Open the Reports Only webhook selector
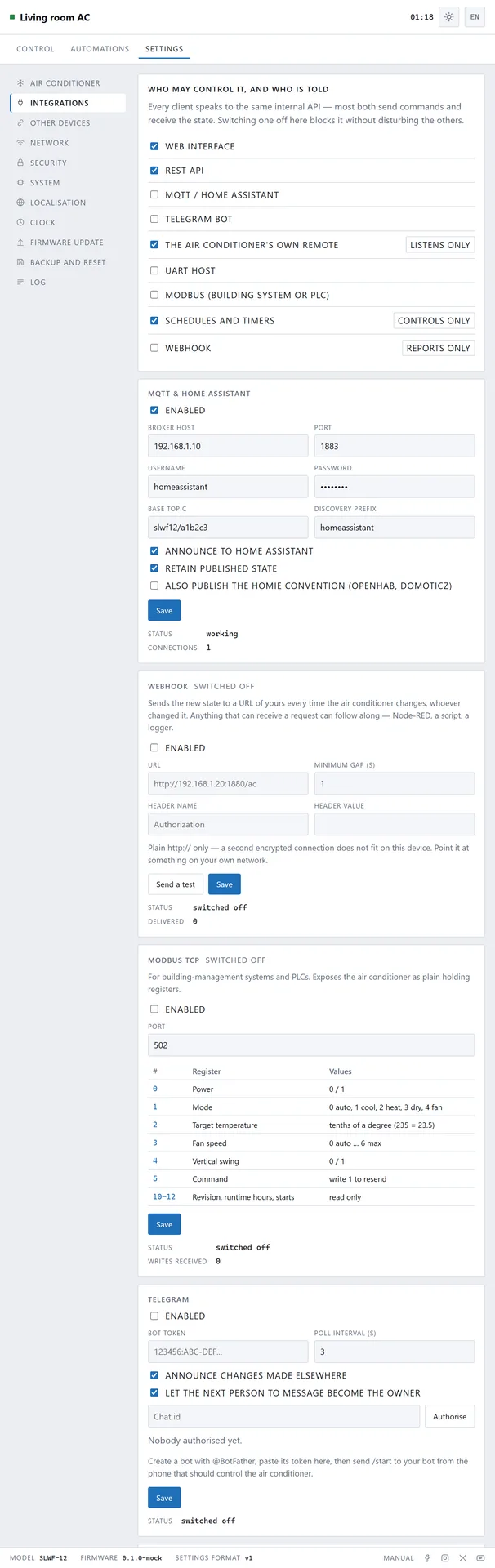495x1568 pixels. (439, 348)
